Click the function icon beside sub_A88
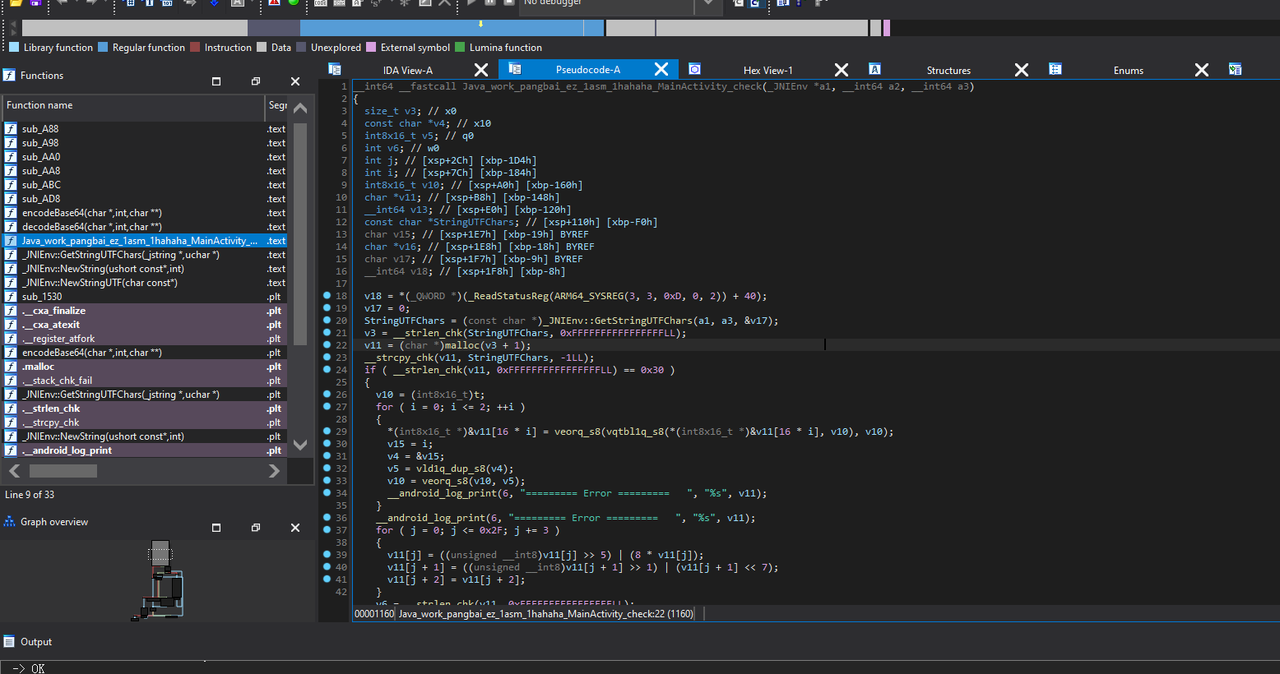 [11, 129]
